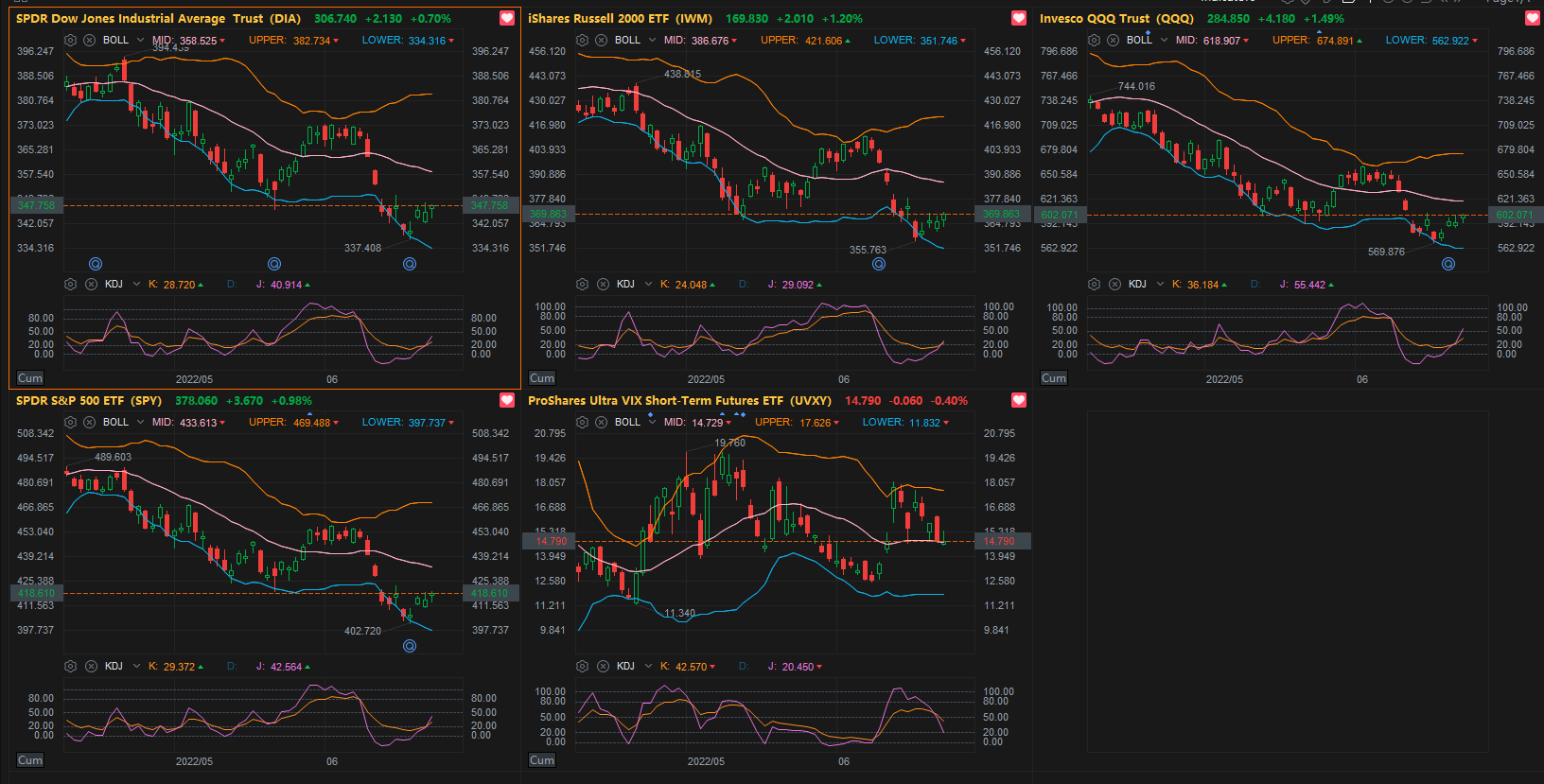Expand the BOLL indicator dropdown on QQQ chart

point(1164,41)
